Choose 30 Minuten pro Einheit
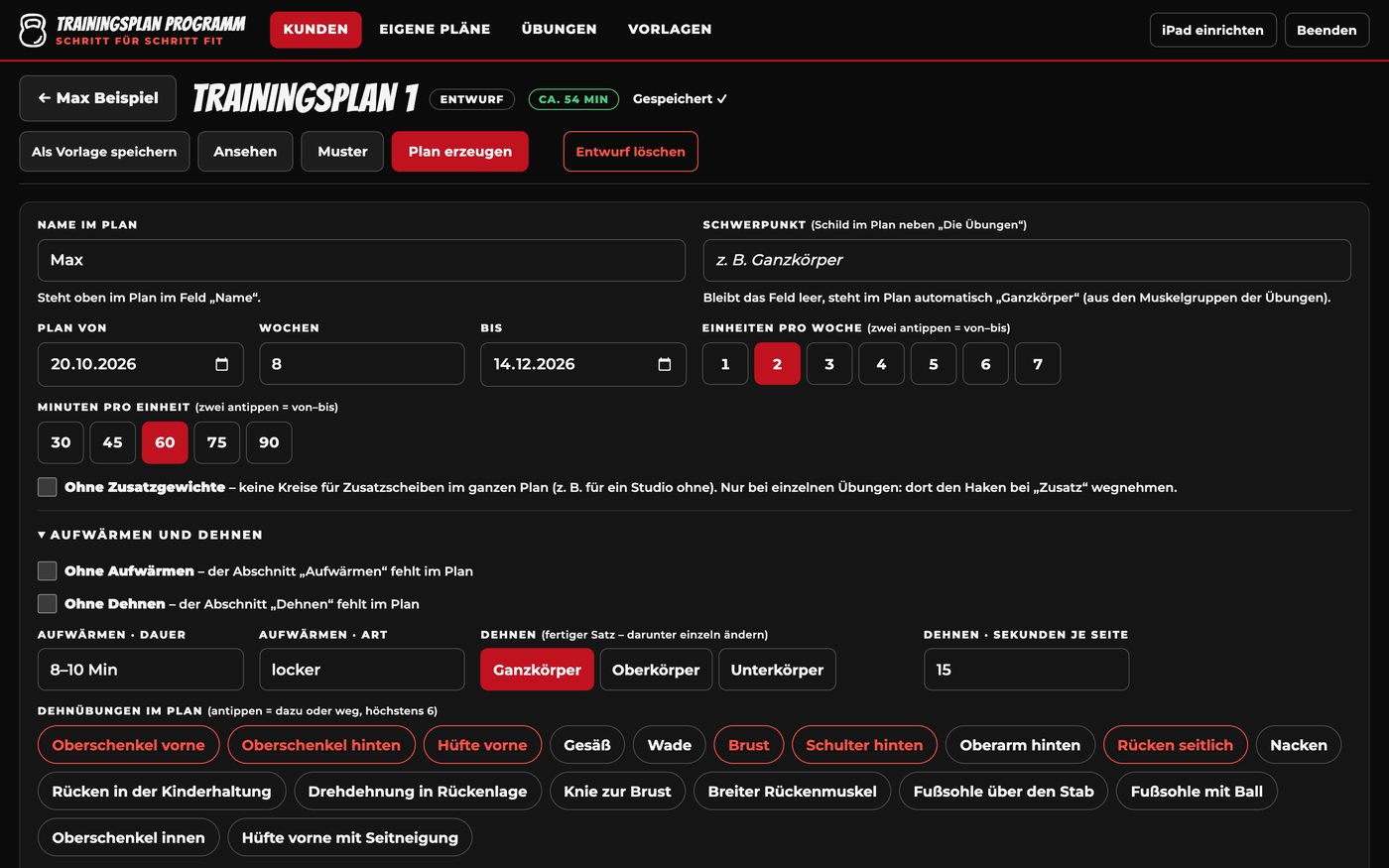This screenshot has width=1389, height=868. click(61, 442)
